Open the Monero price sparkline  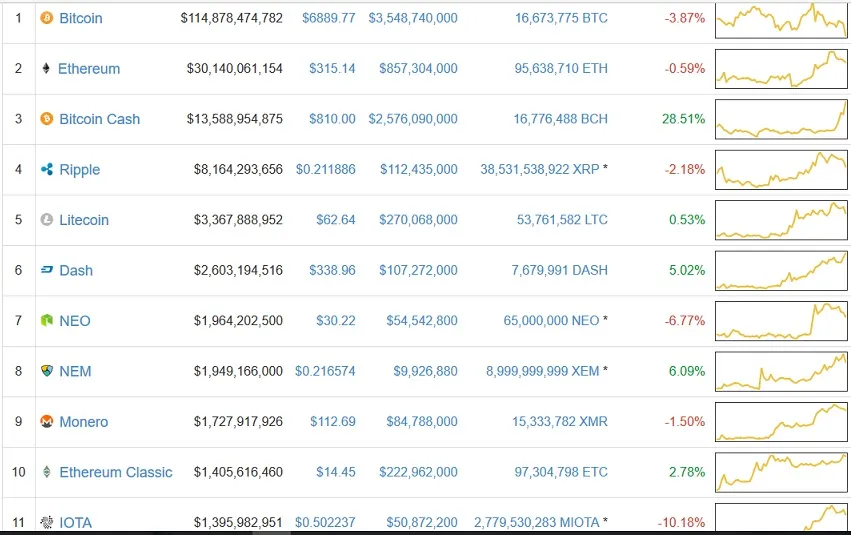pos(781,422)
